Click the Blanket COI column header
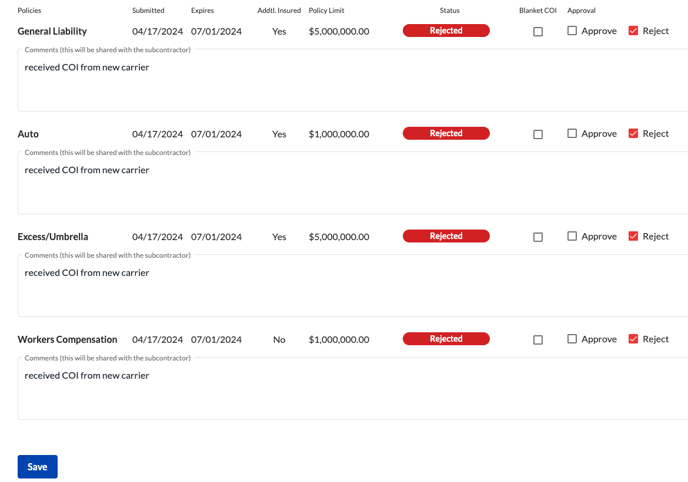The image size is (688, 482). [x=538, y=10]
